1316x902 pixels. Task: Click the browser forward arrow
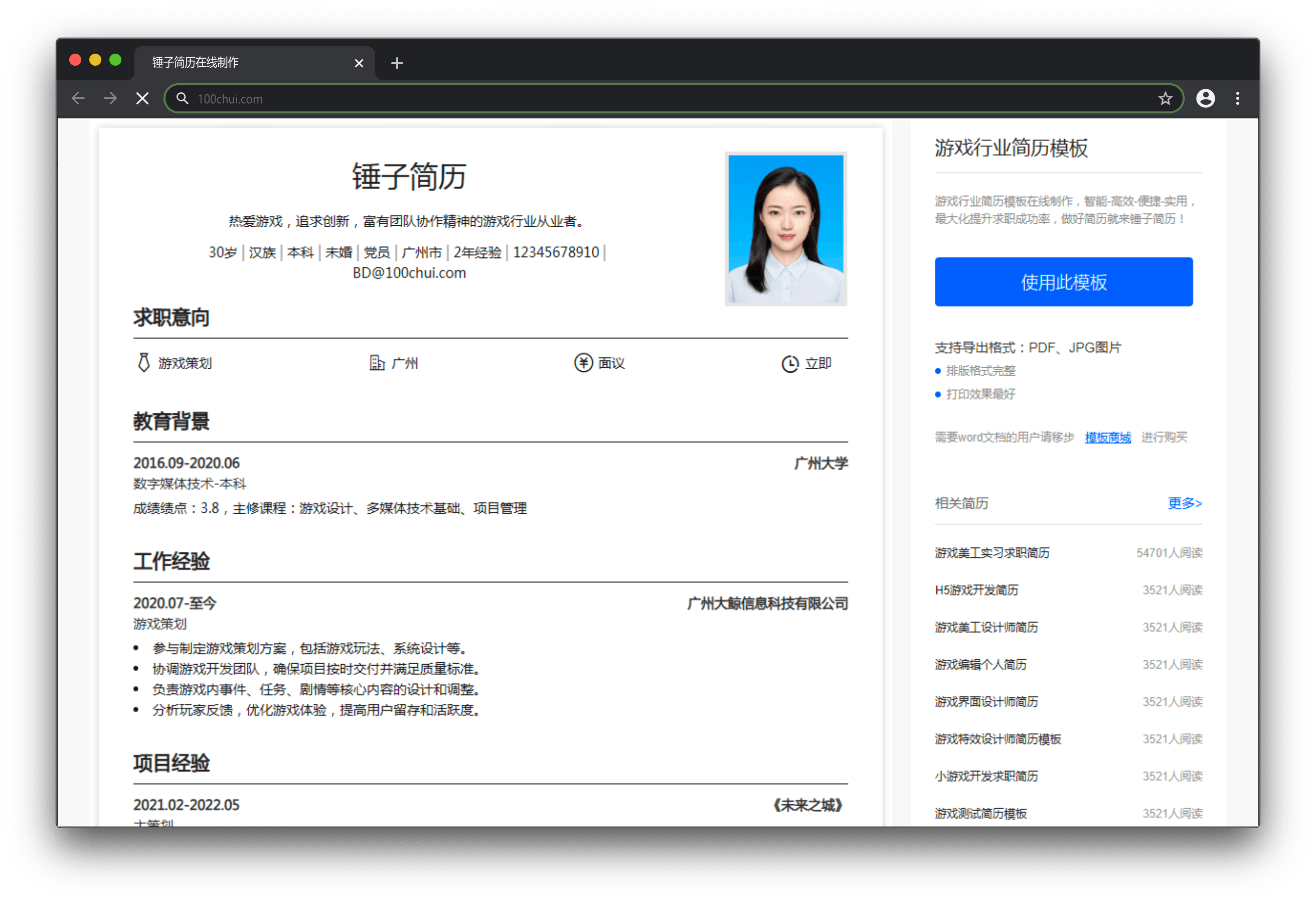click(110, 99)
